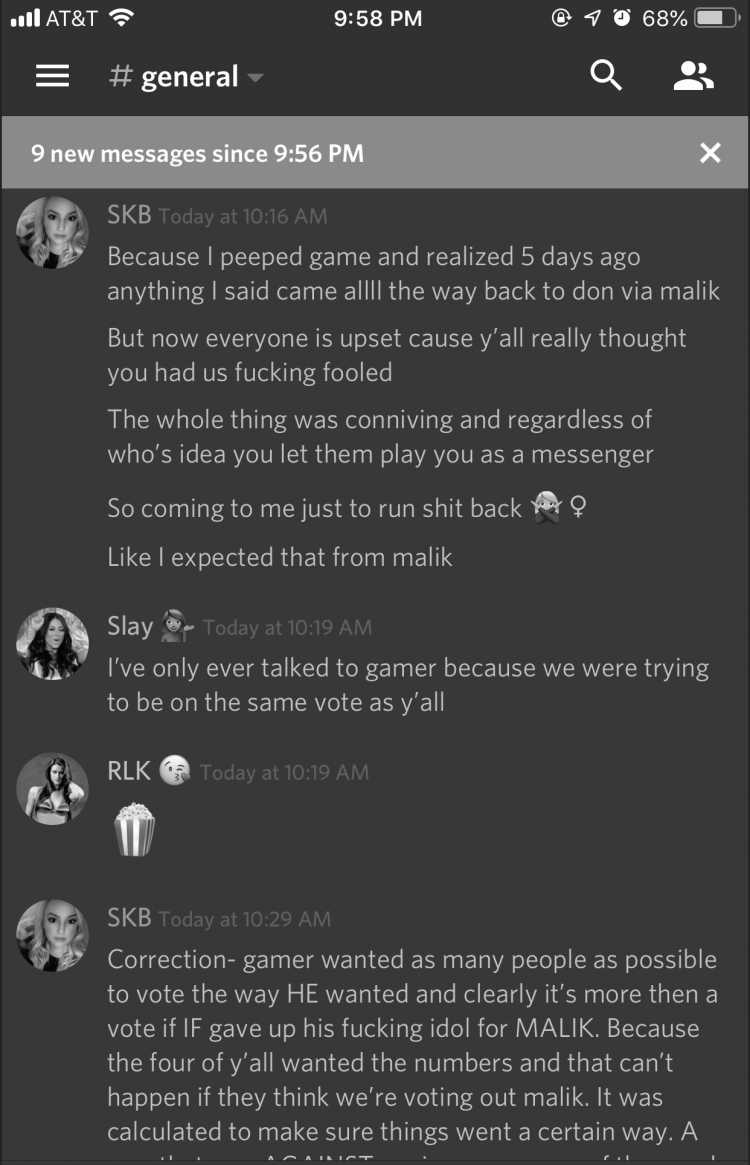Tap the kissing face emoji beside RLK
The image size is (750, 1165).
pyautogui.click(x=175, y=771)
